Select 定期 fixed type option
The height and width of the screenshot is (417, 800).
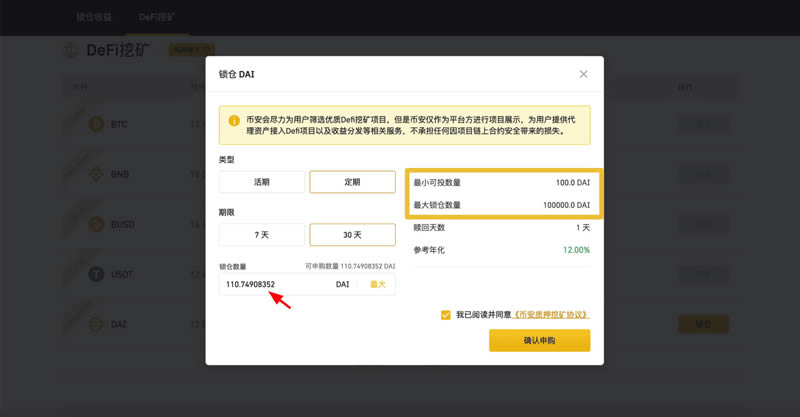click(352, 182)
